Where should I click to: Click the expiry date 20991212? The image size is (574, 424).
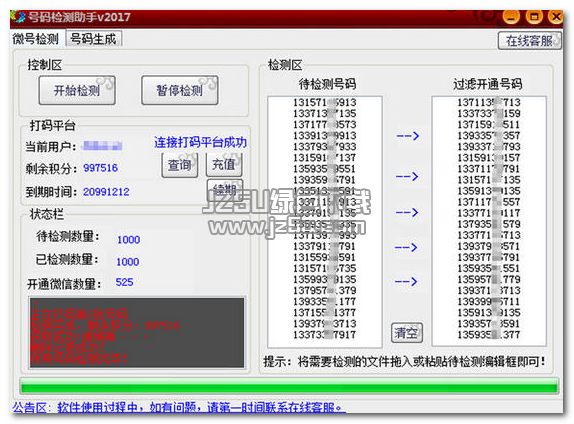coord(106,191)
